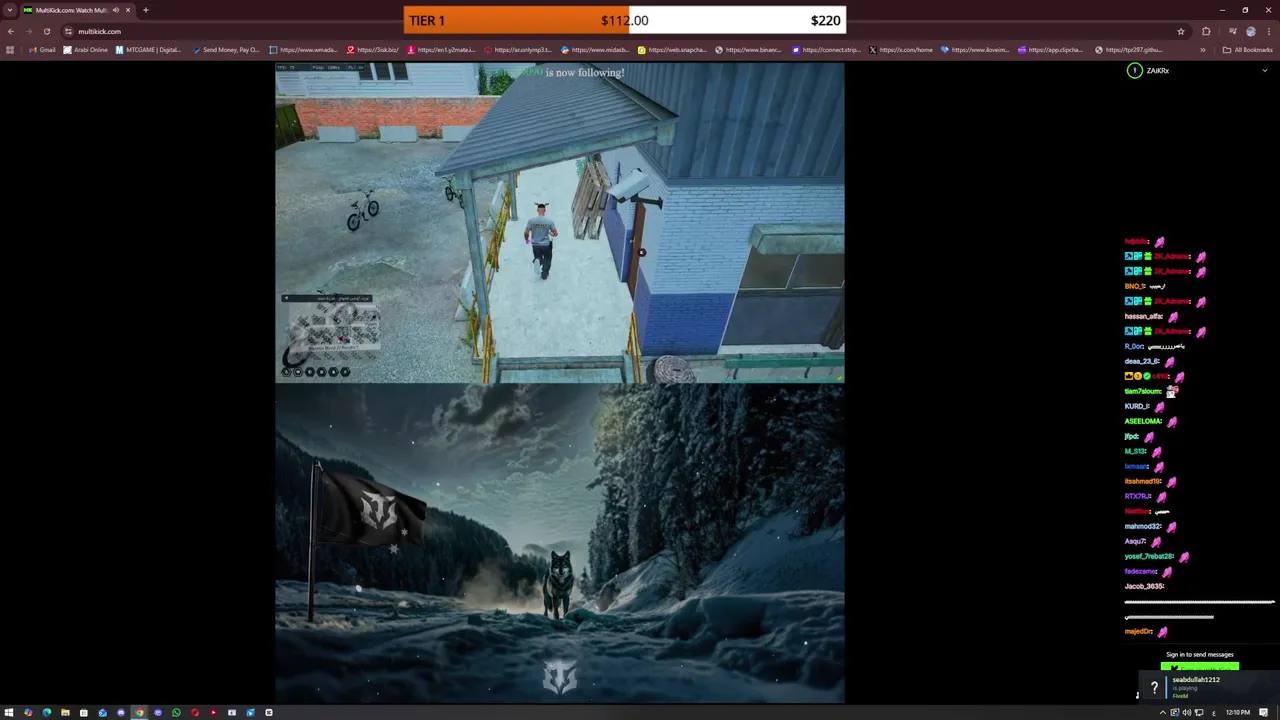Screen dimensions: 1280x720
Task: Open the ar.onlymp3 bookmark
Action: click(518, 49)
